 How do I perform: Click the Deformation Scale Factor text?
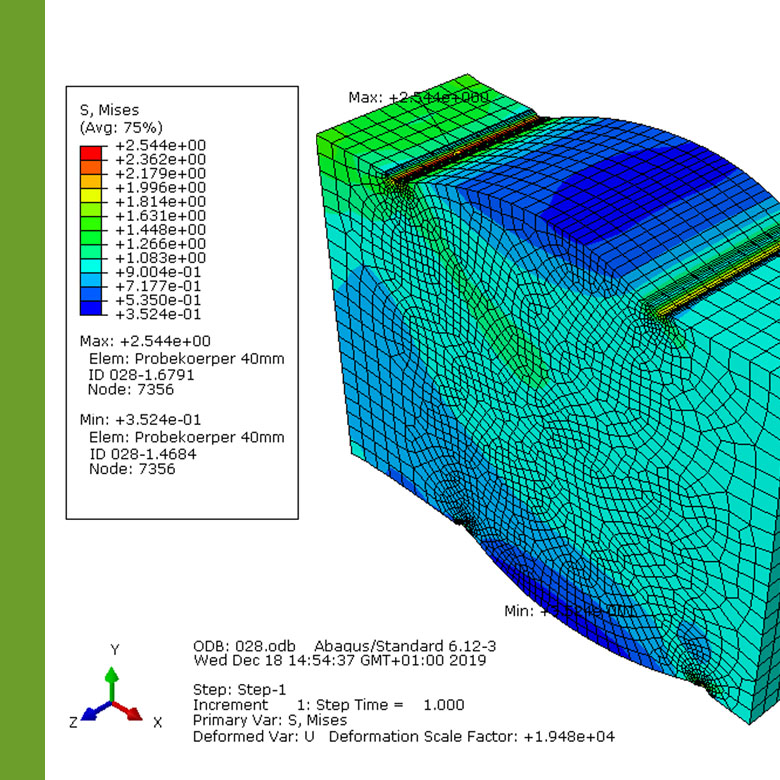coord(471,736)
